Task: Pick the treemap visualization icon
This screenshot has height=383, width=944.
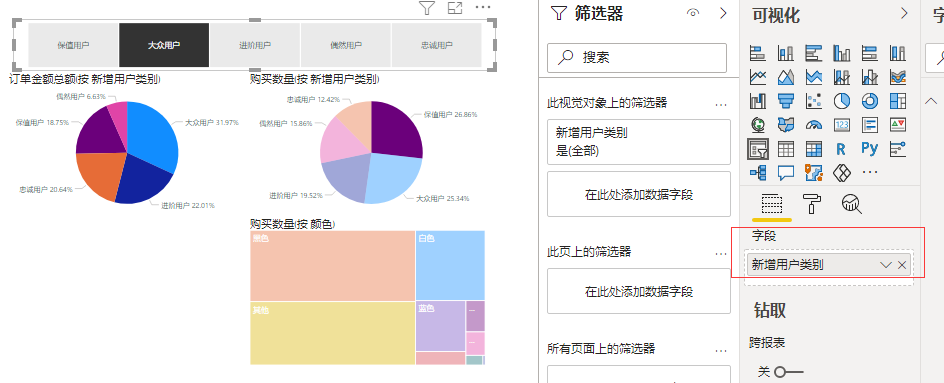Action: 898,101
